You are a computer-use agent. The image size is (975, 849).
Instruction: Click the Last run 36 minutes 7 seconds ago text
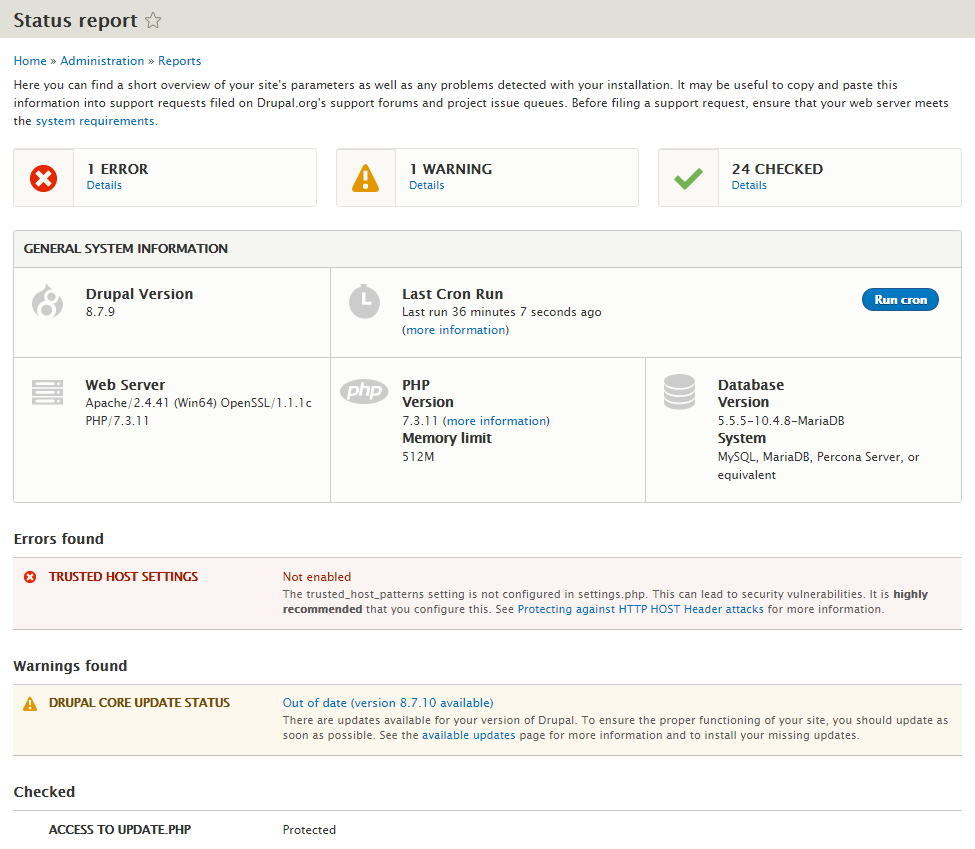[x=502, y=312]
